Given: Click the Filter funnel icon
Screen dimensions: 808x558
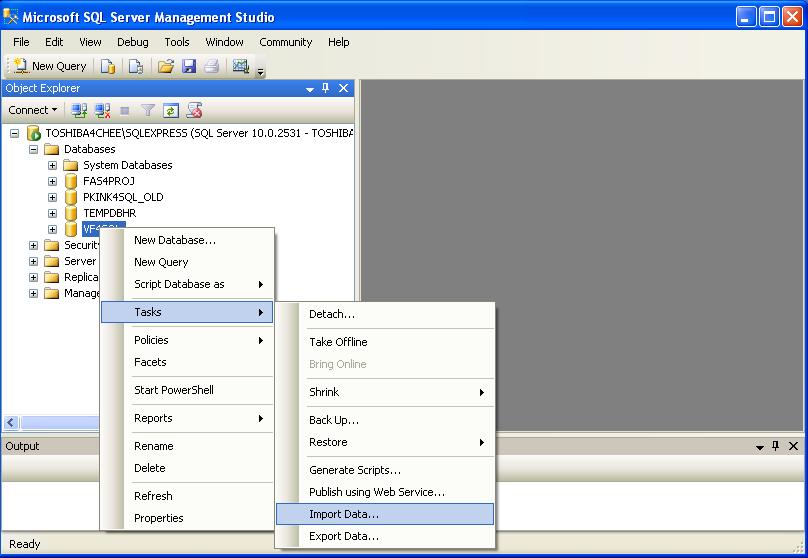Looking at the screenshot, I should [148, 110].
